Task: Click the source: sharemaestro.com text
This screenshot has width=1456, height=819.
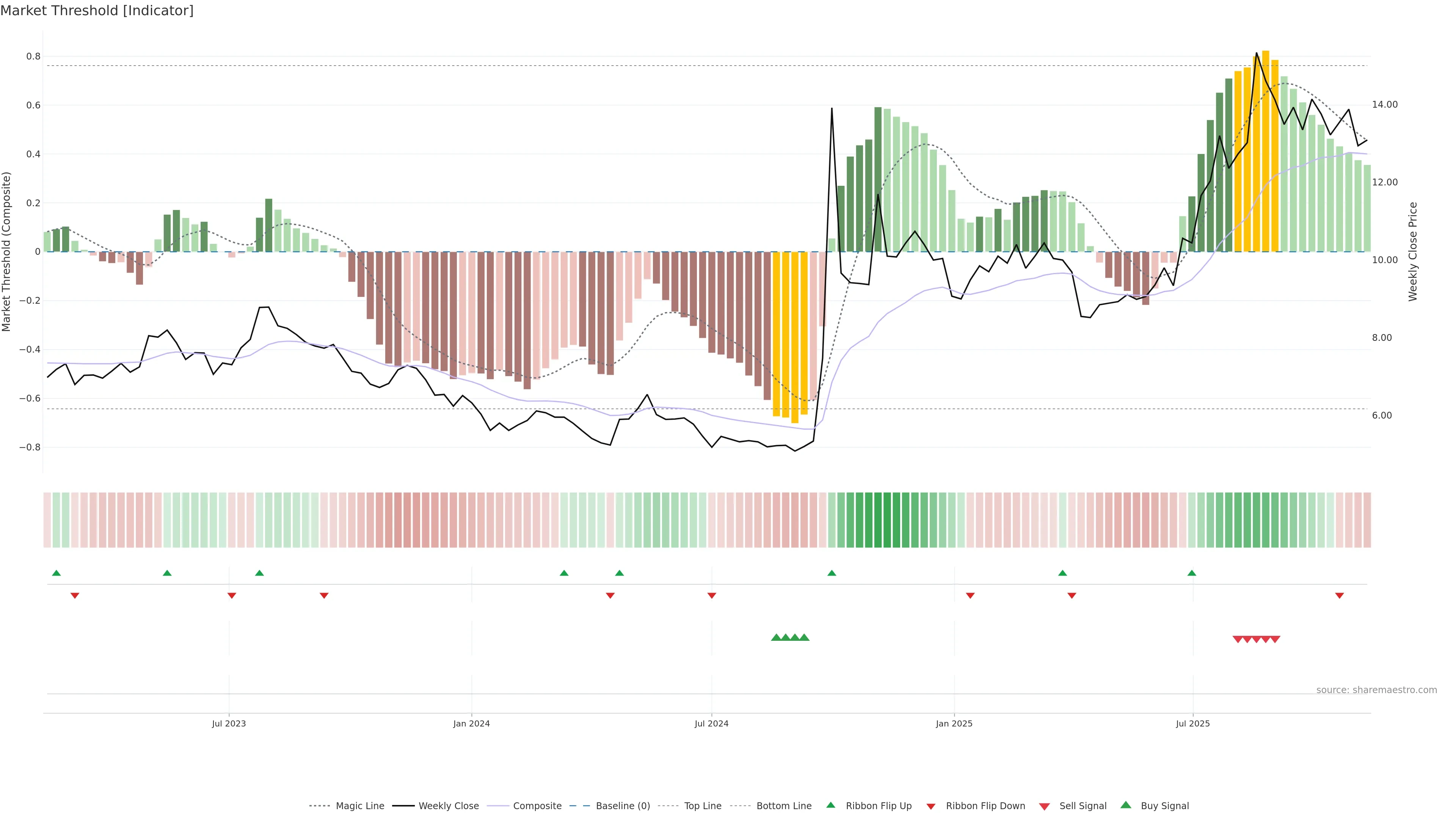Action: click(x=1376, y=690)
